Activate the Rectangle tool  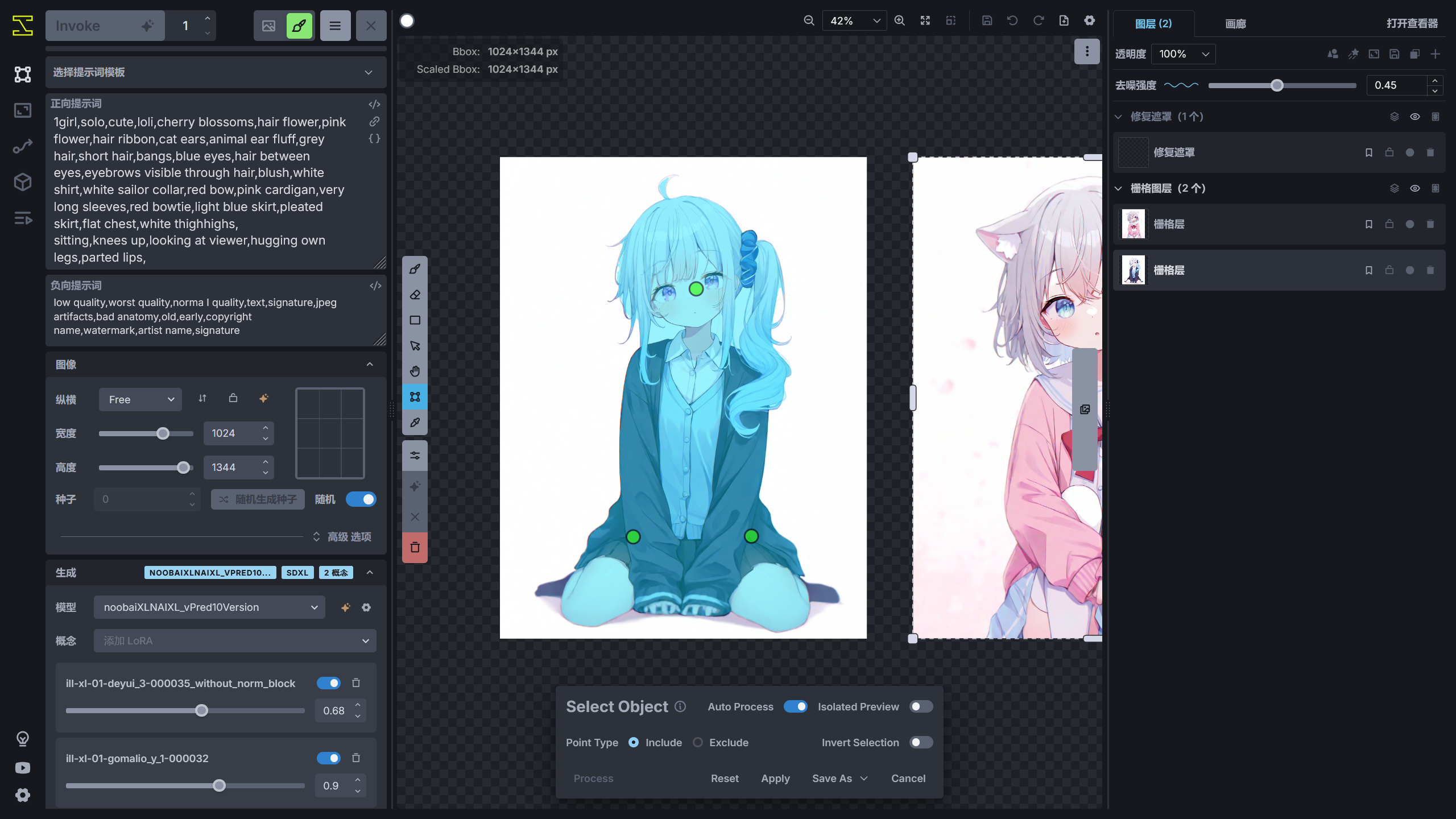coord(415,320)
